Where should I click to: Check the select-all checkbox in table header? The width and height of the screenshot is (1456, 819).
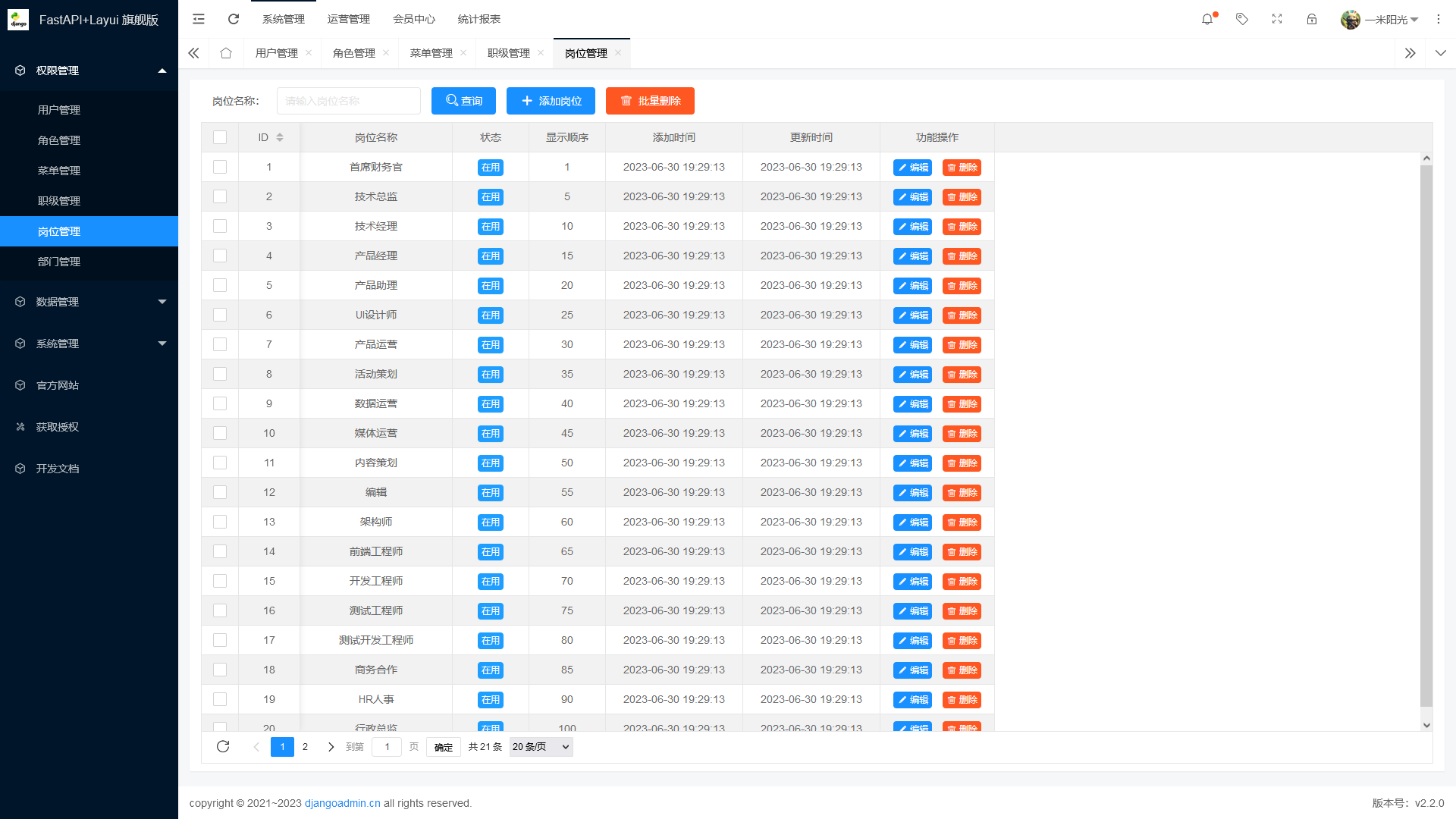[220, 137]
